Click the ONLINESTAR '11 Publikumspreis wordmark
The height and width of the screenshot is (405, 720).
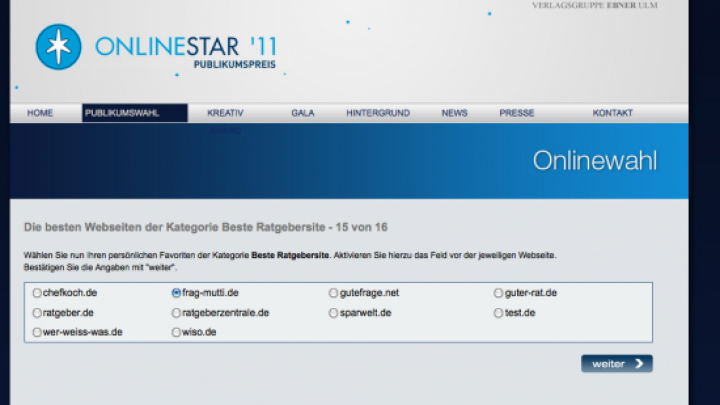coord(186,52)
